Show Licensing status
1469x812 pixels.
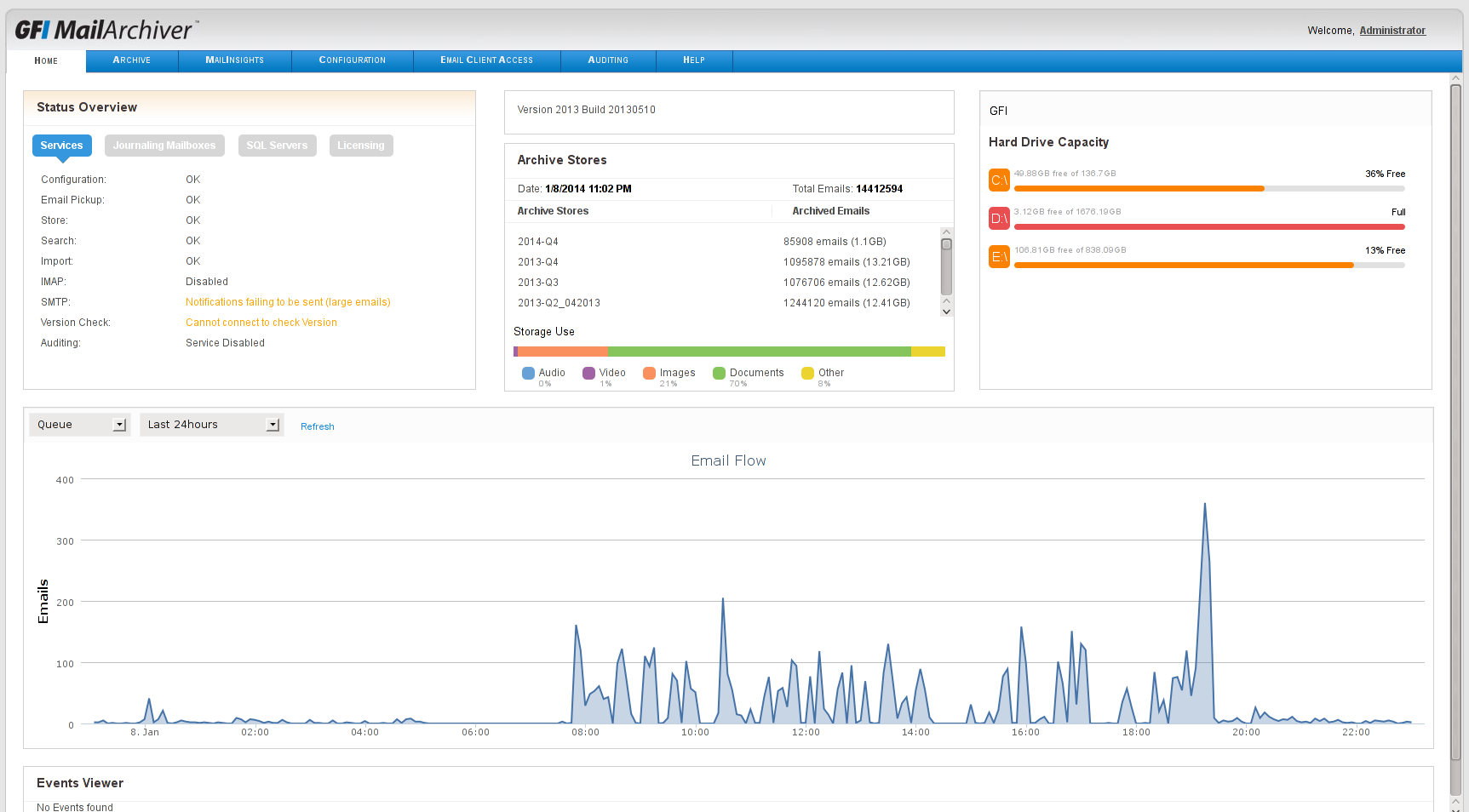click(361, 146)
